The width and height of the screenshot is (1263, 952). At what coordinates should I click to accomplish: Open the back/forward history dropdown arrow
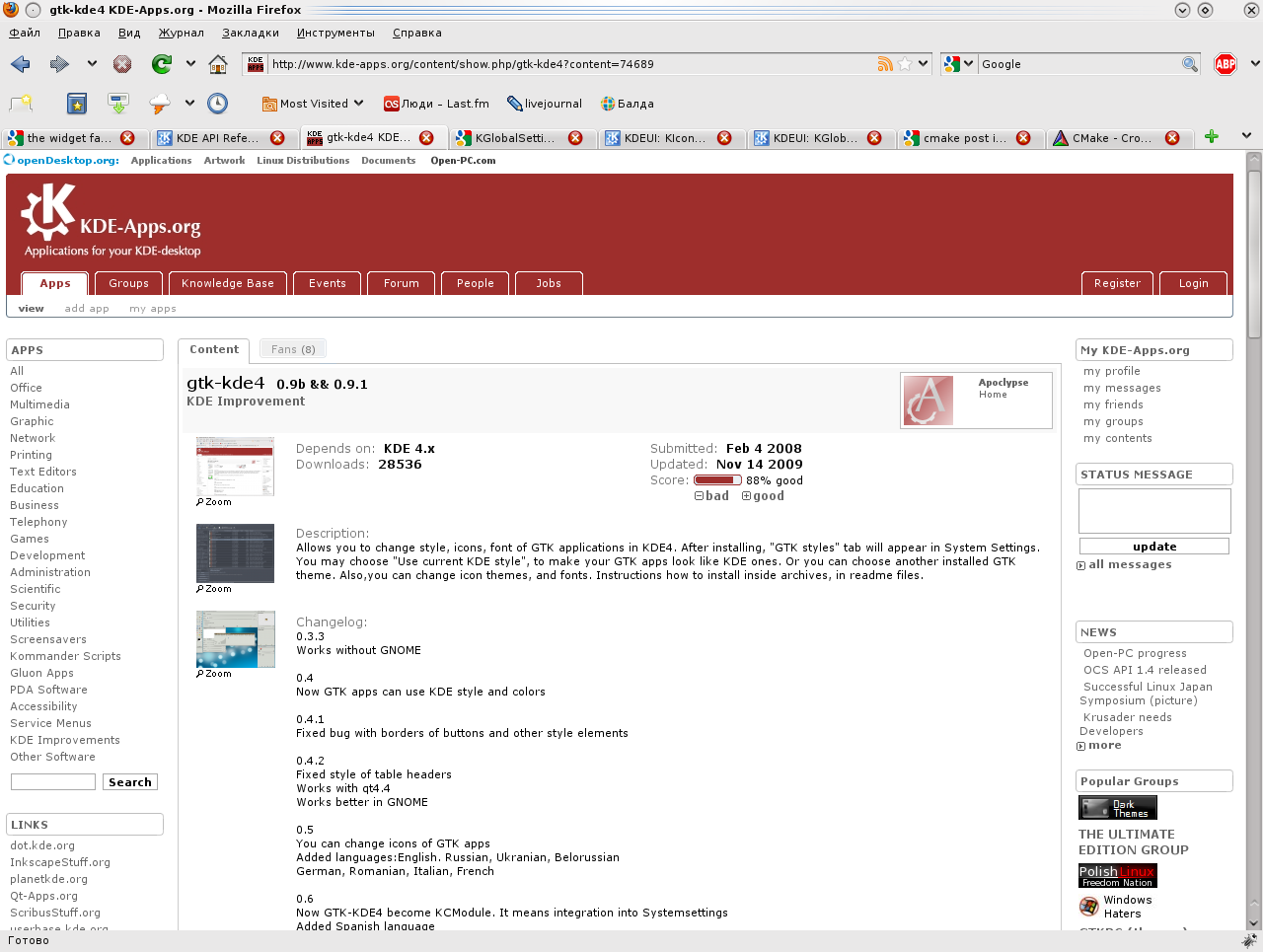92,64
